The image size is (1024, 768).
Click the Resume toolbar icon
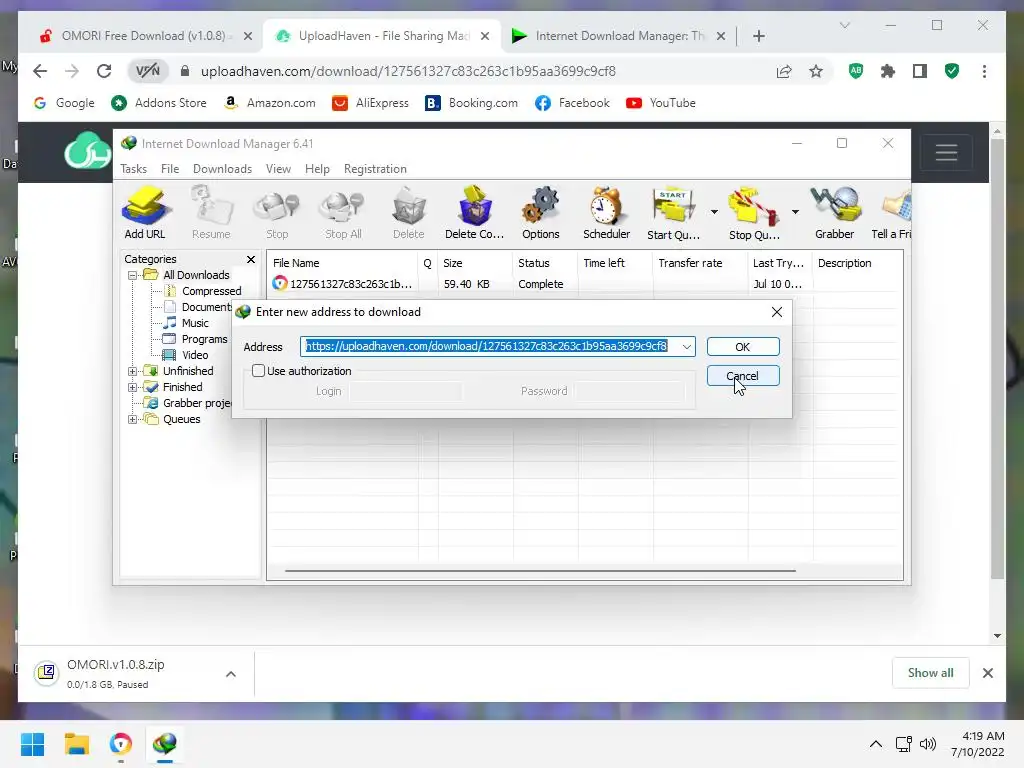click(211, 212)
